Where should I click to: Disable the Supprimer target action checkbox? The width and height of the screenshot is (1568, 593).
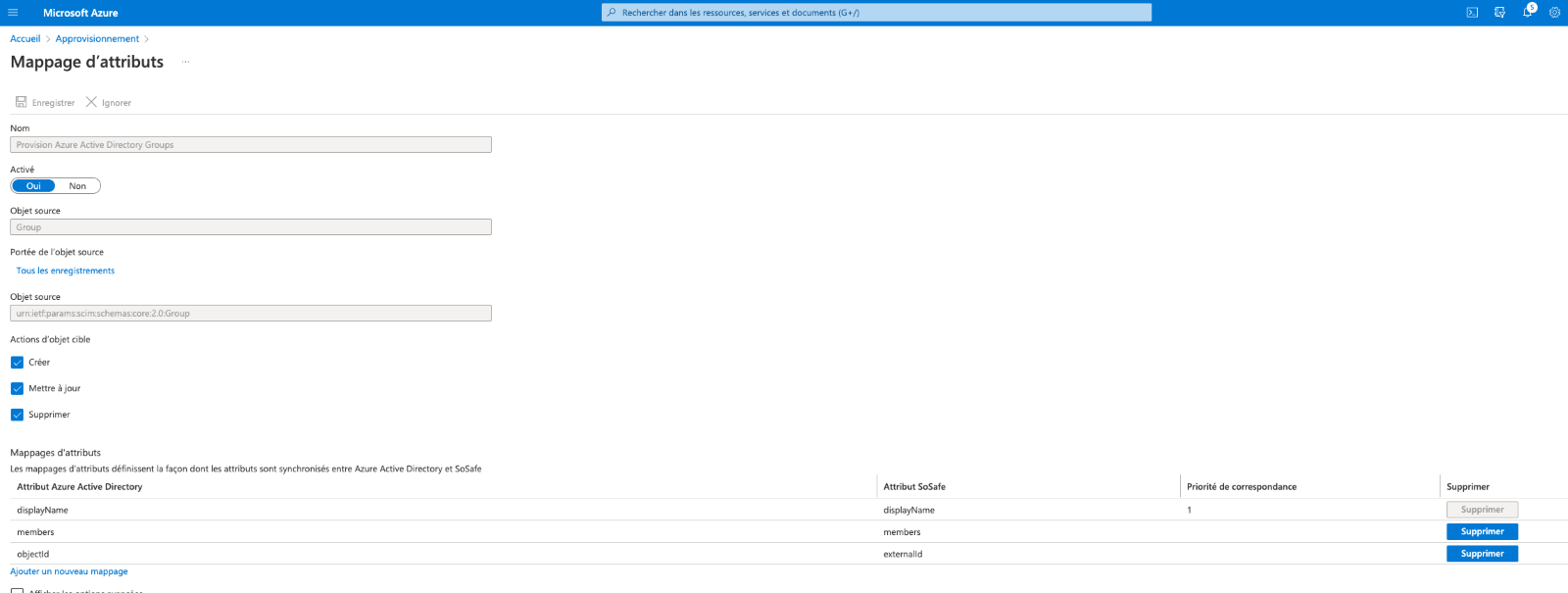(x=17, y=415)
